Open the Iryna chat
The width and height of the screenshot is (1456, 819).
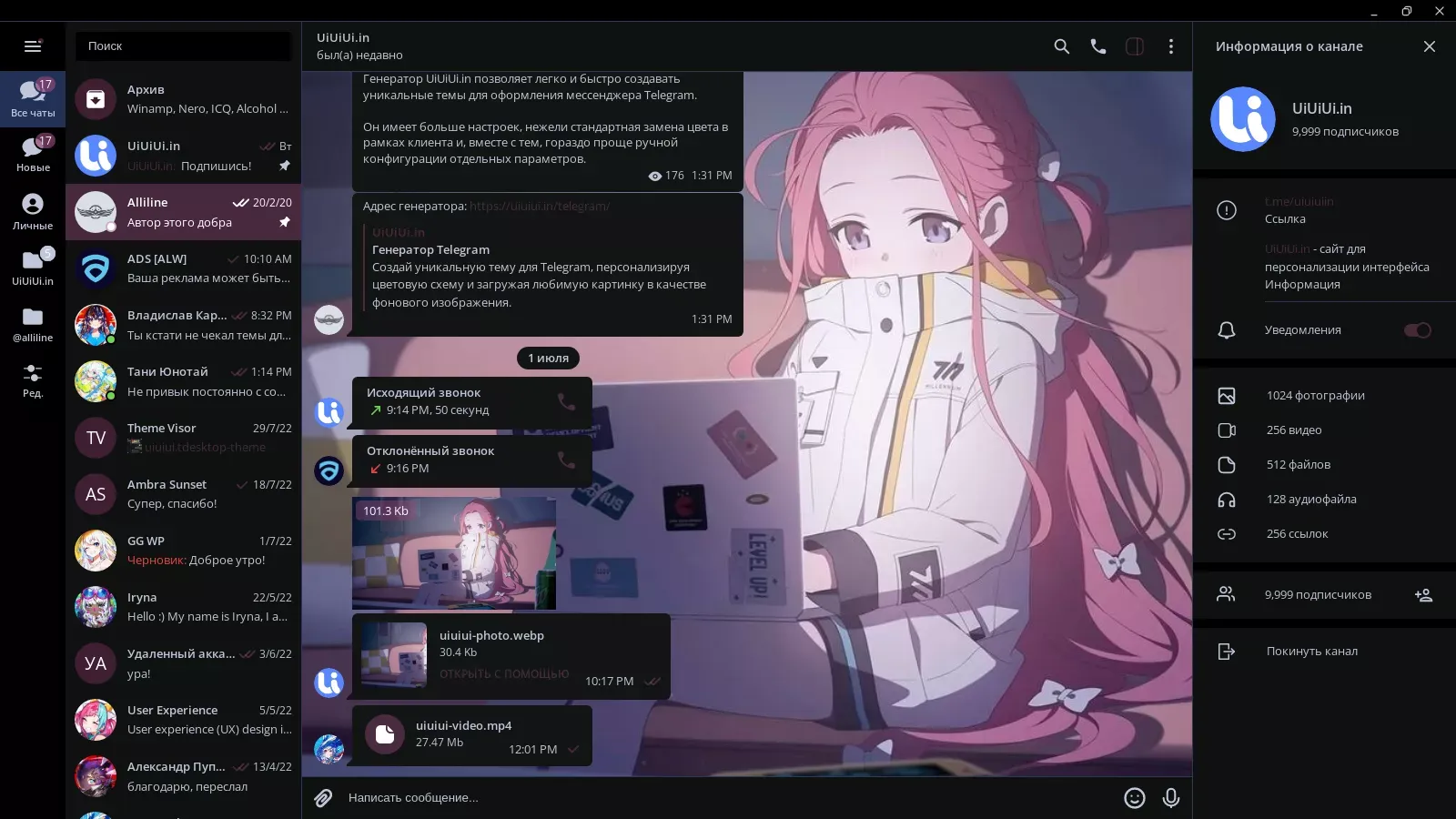point(183,607)
